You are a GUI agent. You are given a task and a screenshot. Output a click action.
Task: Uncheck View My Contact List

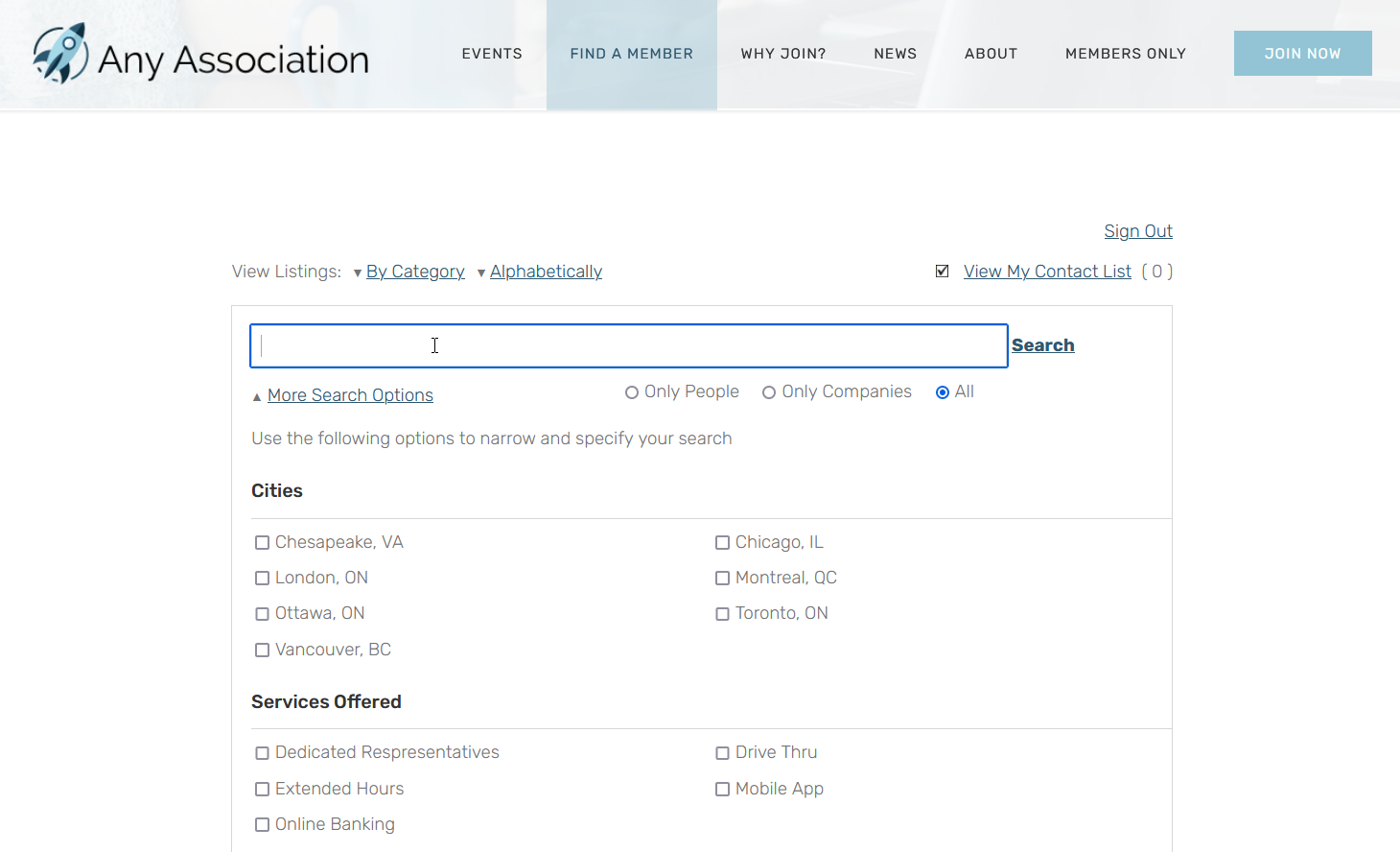[x=942, y=271]
